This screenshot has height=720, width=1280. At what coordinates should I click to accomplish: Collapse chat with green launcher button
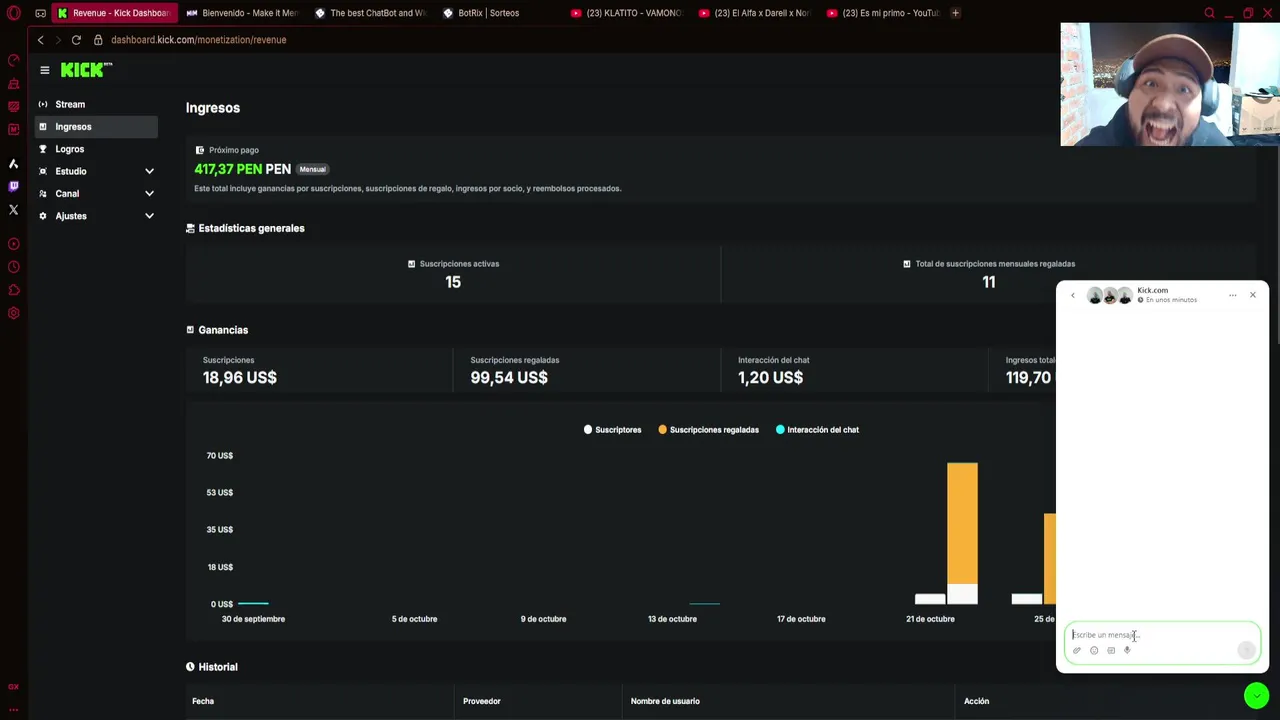[x=1256, y=695]
